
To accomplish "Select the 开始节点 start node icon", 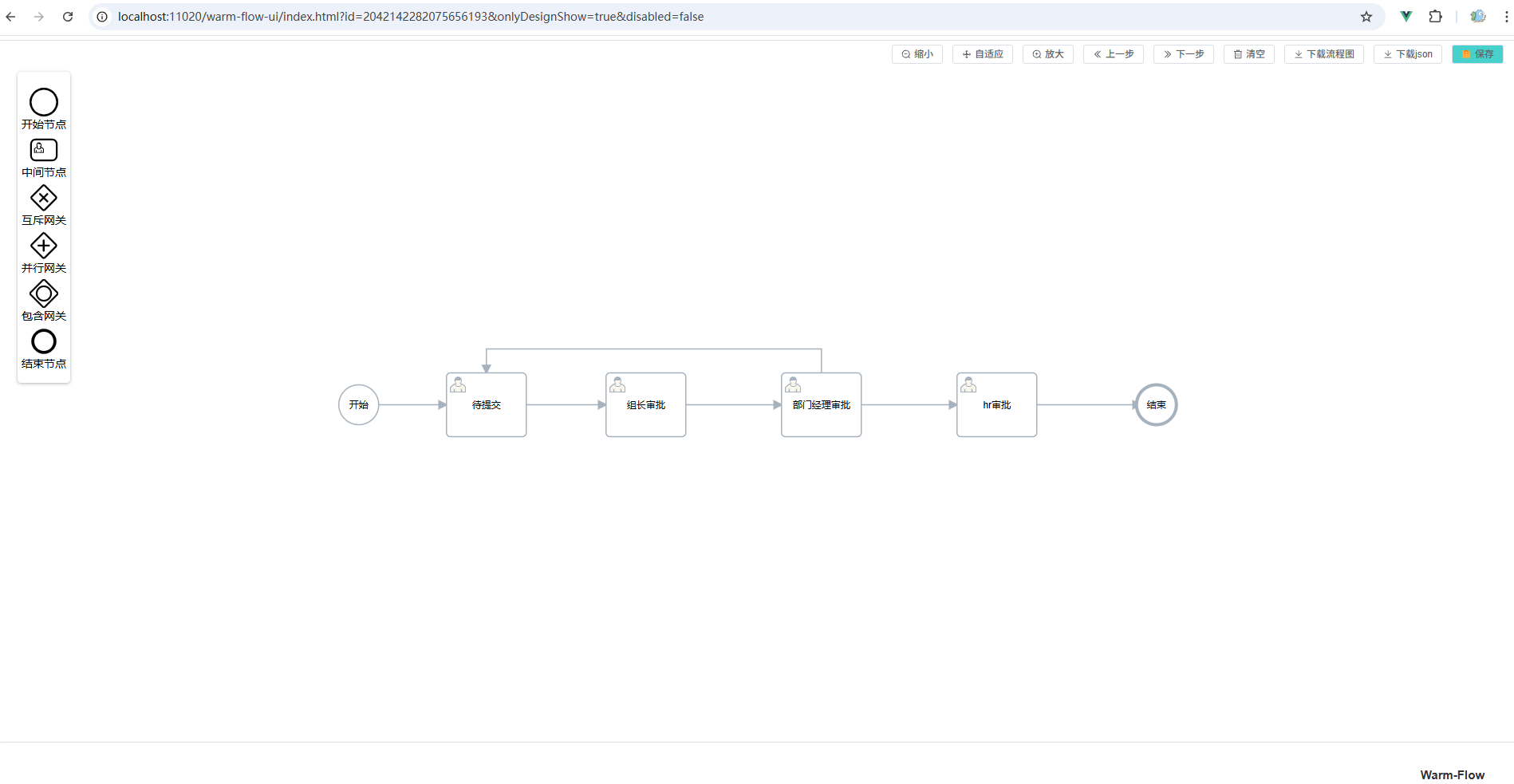I will 44,102.
